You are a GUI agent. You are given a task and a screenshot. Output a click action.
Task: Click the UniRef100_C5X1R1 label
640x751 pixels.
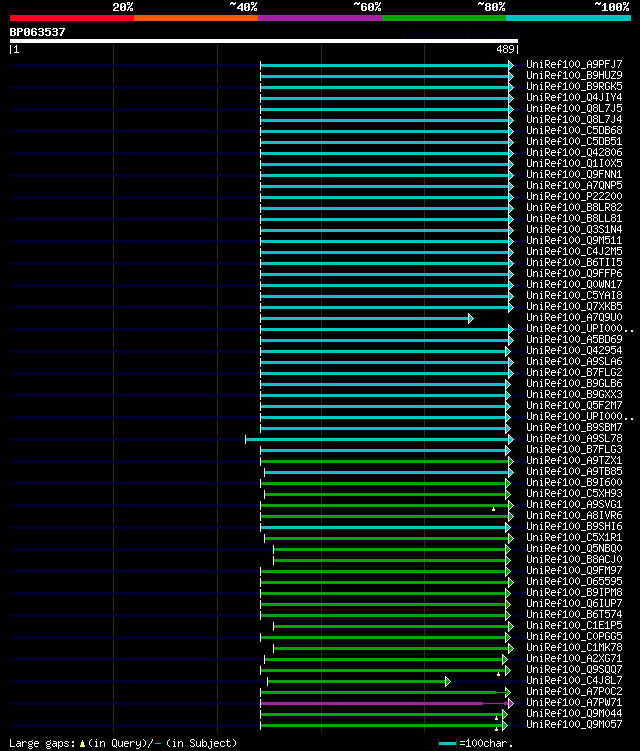click(x=574, y=538)
